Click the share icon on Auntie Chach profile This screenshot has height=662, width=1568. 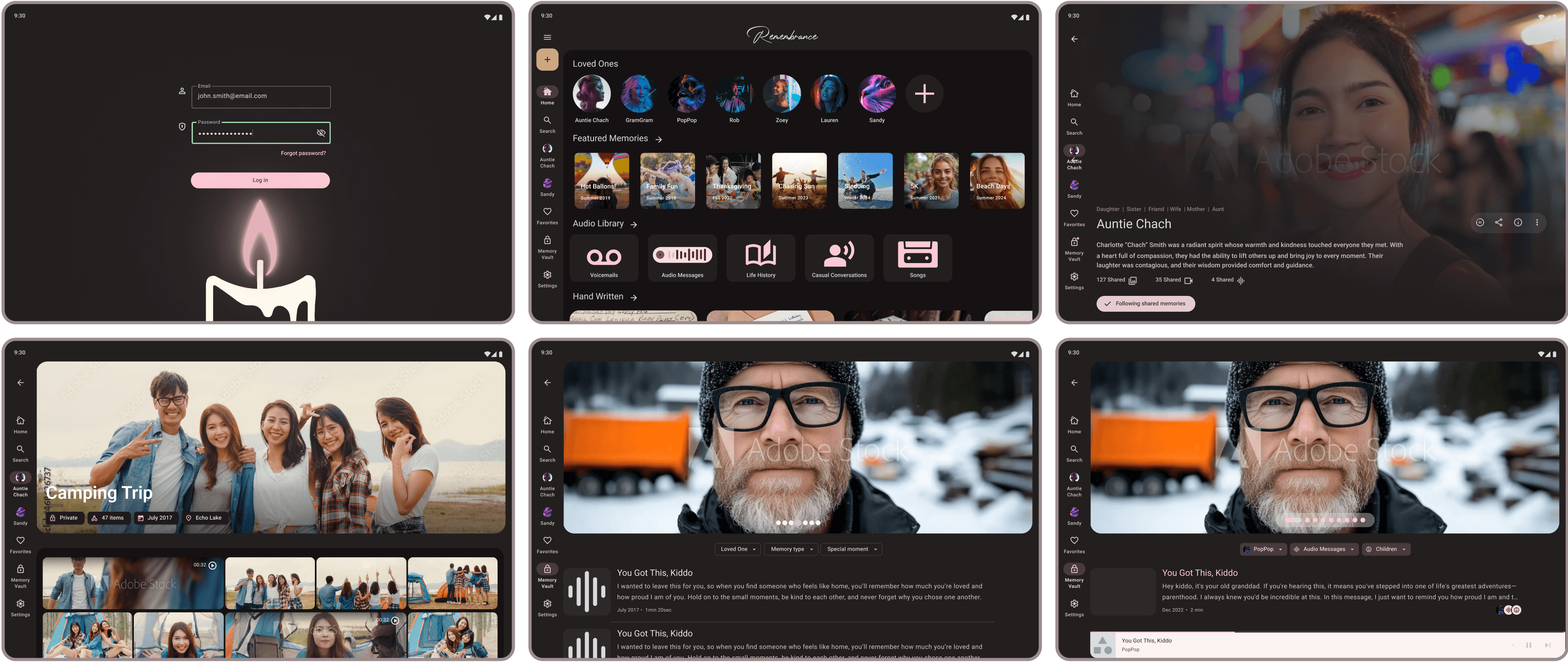(1499, 222)
